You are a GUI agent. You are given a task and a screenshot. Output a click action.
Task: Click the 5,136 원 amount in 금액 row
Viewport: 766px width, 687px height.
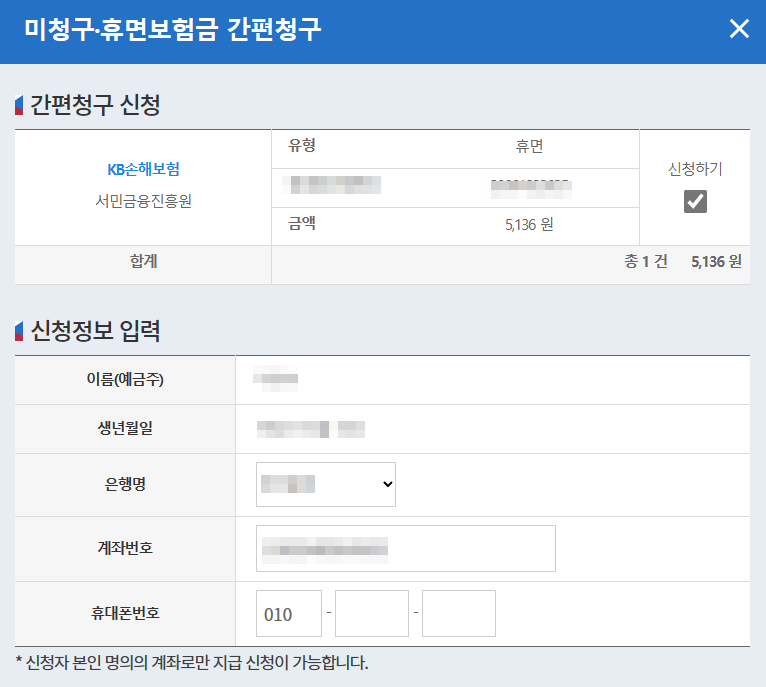[529, 224]
